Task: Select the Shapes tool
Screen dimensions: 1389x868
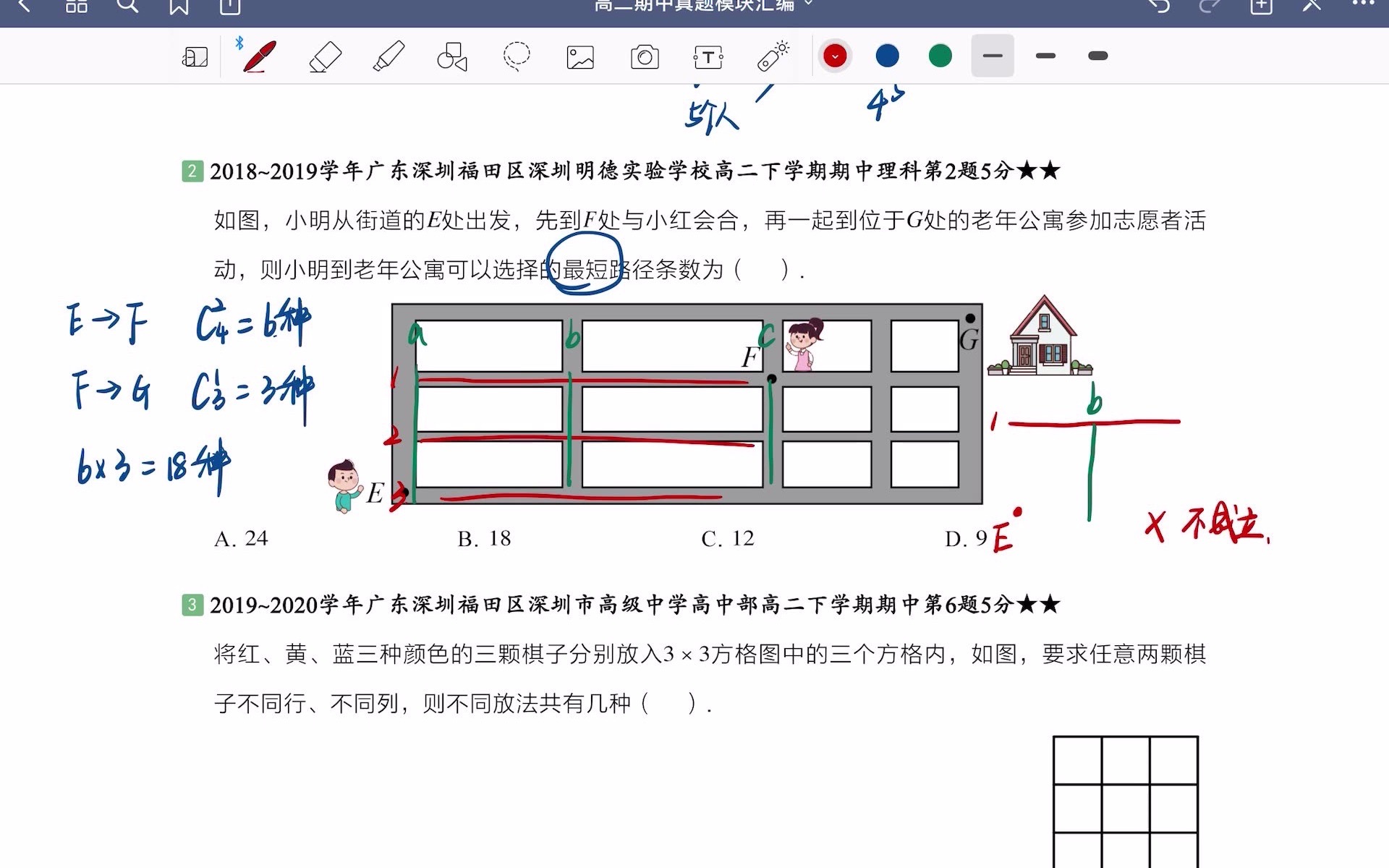Action: (452, 56)
